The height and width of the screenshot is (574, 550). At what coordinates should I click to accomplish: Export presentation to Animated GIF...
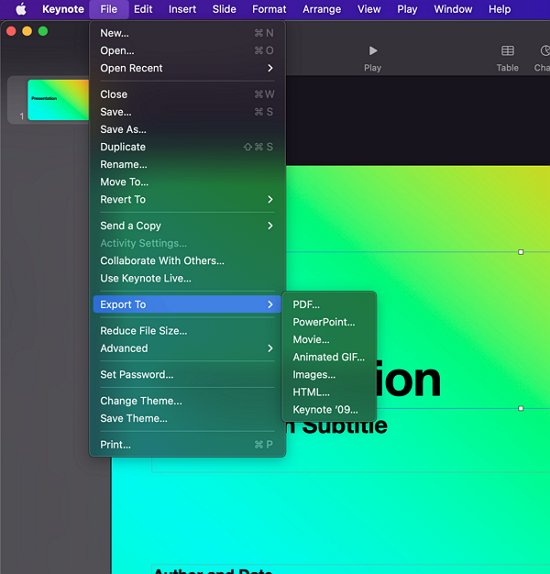click(329, 357)
